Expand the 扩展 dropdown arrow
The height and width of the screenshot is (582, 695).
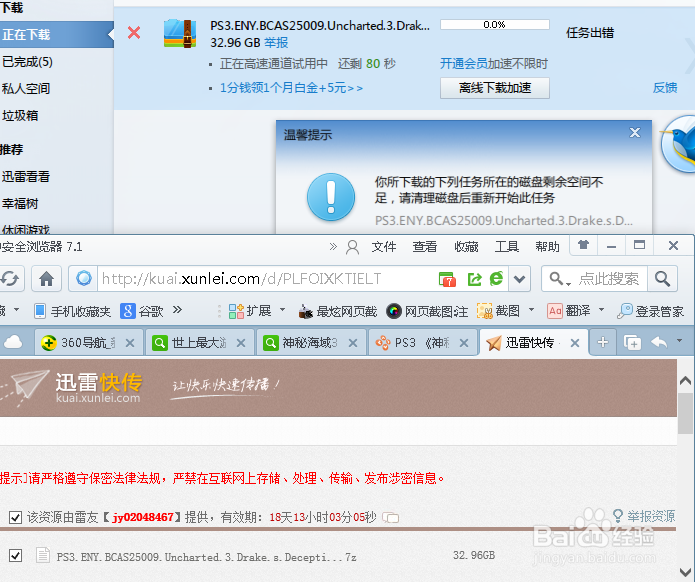tap(282, 310)
